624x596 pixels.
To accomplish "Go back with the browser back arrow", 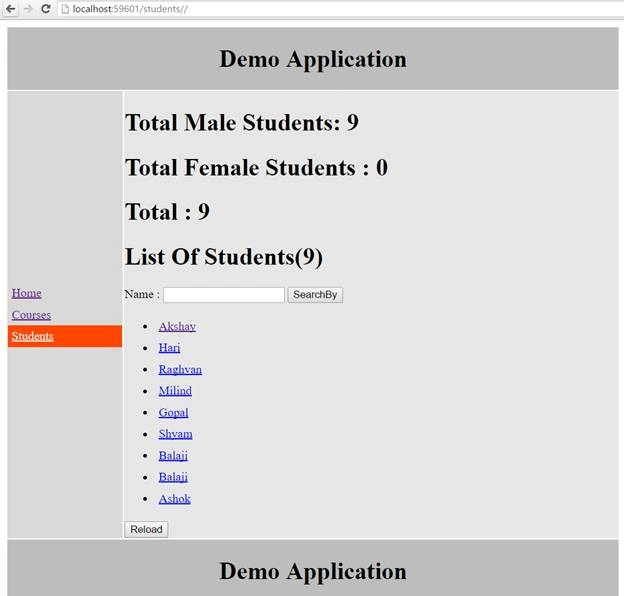I will point(11,9).
